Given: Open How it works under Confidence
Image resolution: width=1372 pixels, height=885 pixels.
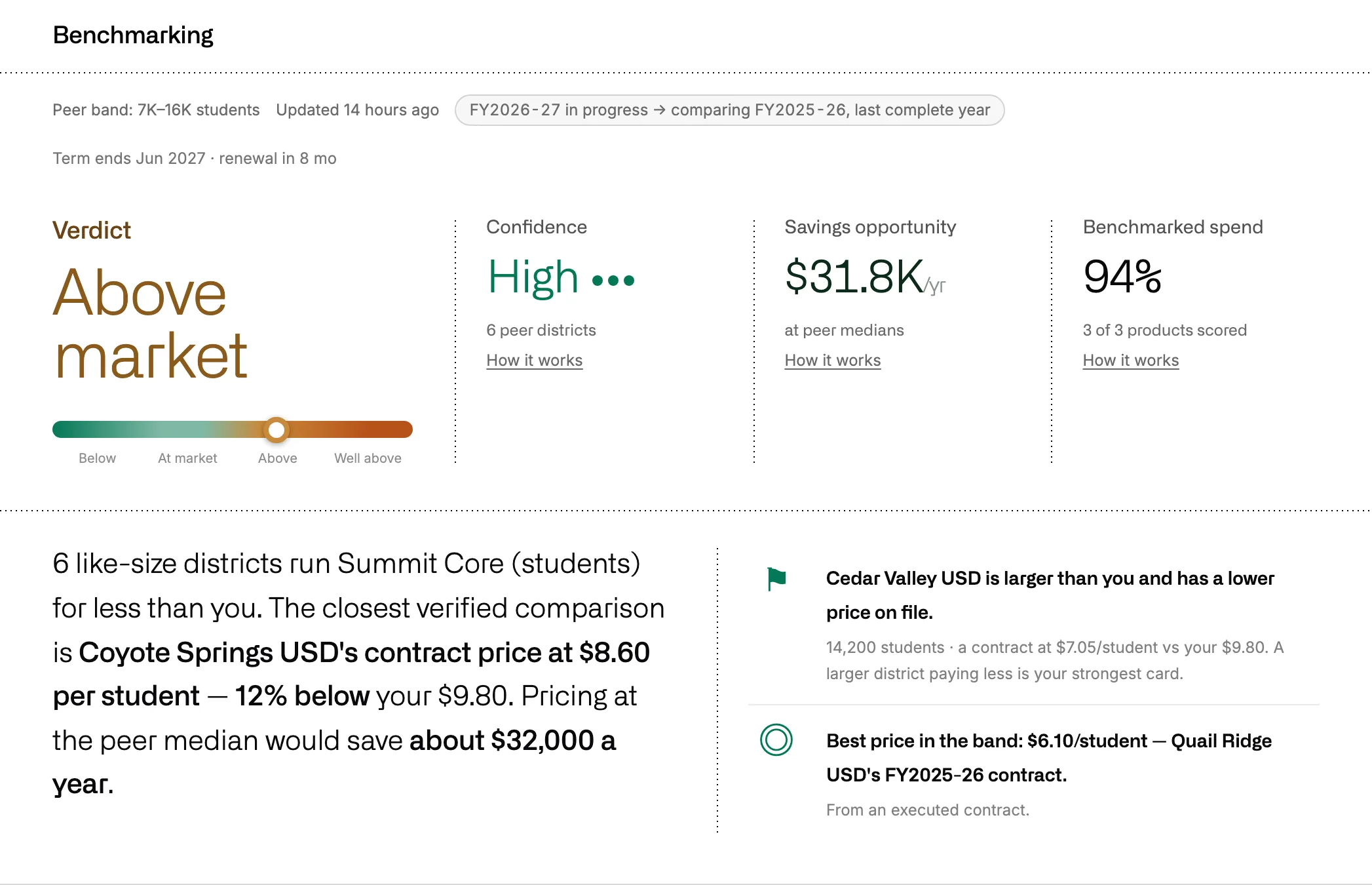Looking at the screenshot, I should [x=535, y=361].
